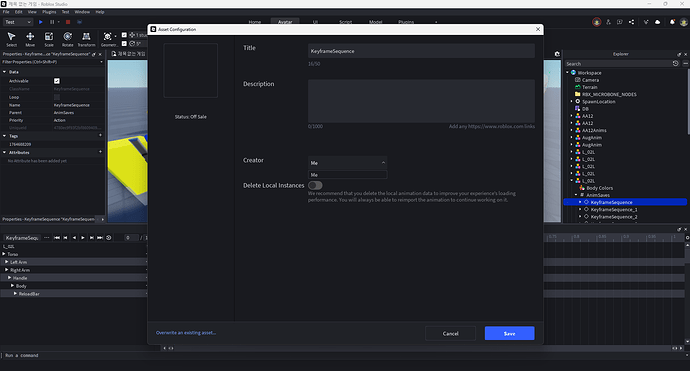
Task: Expand SpawnLocation in Explorer
Action: (x=572, y=101)
